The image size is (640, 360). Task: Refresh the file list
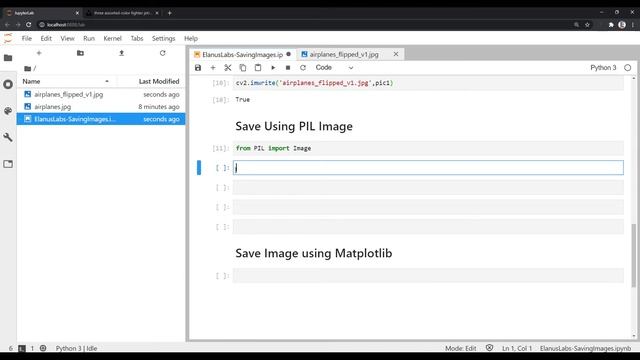point(162,53)
